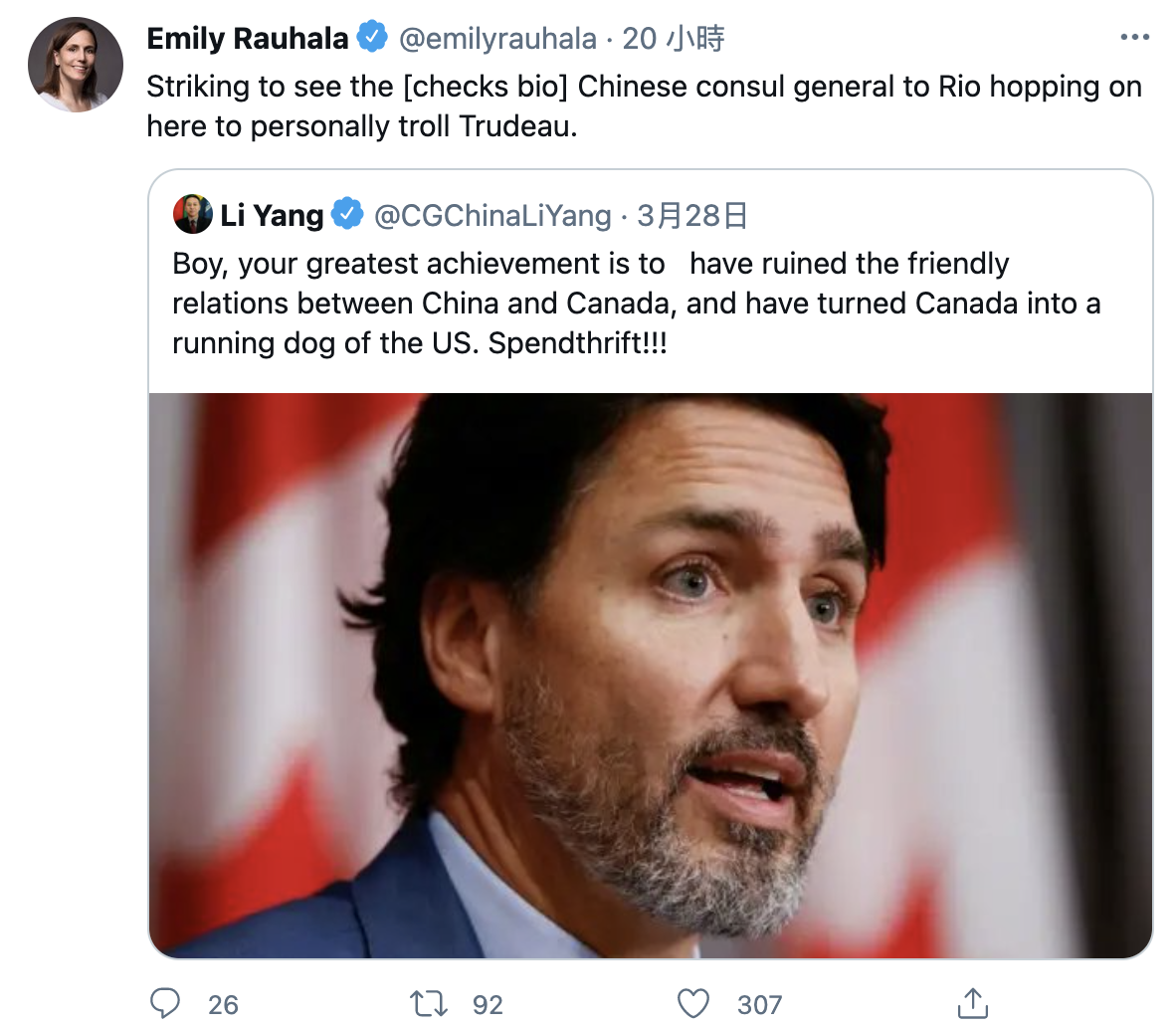Image resolution: width=1176 pixels, height=1027 pixels.
Task: Click the like count 307
Action: [x=759, y=1005]
